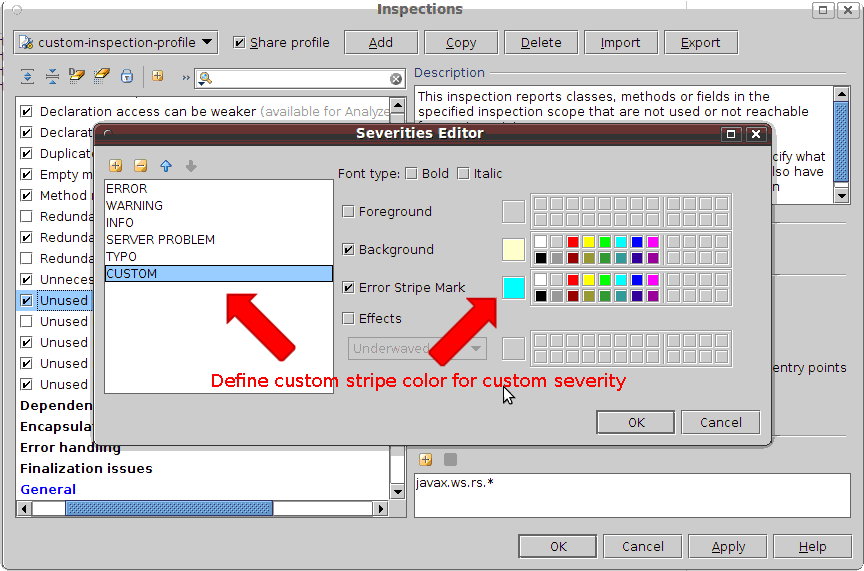Uncheck 'Declaration access can be weaker' inspection
The image size is (864, 571).
point(26,111)
